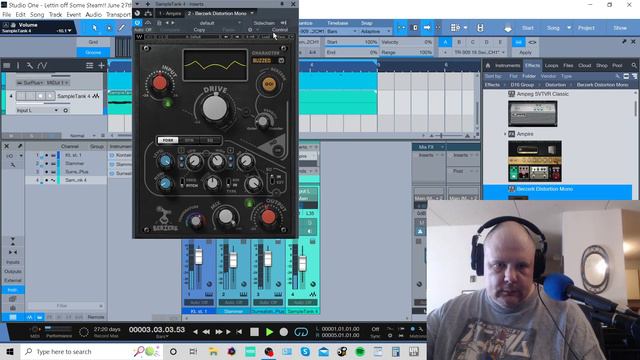Pin the SampleTank 4 inserts window
Image resolution: width=640 pixels, height=360 pixels.
(x=282, y=4)
